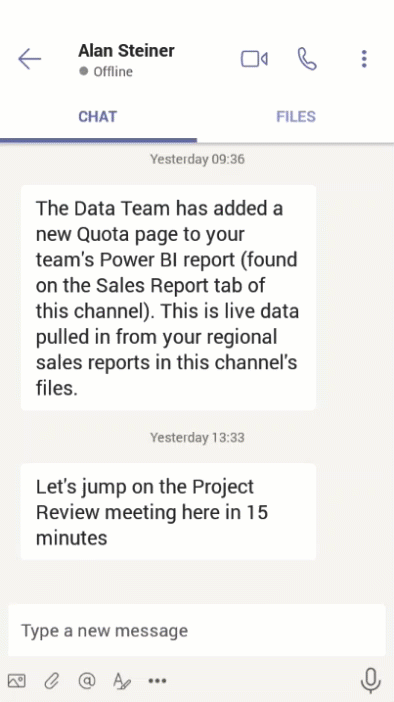Go back using the left arrow

(x=30, y=59)
